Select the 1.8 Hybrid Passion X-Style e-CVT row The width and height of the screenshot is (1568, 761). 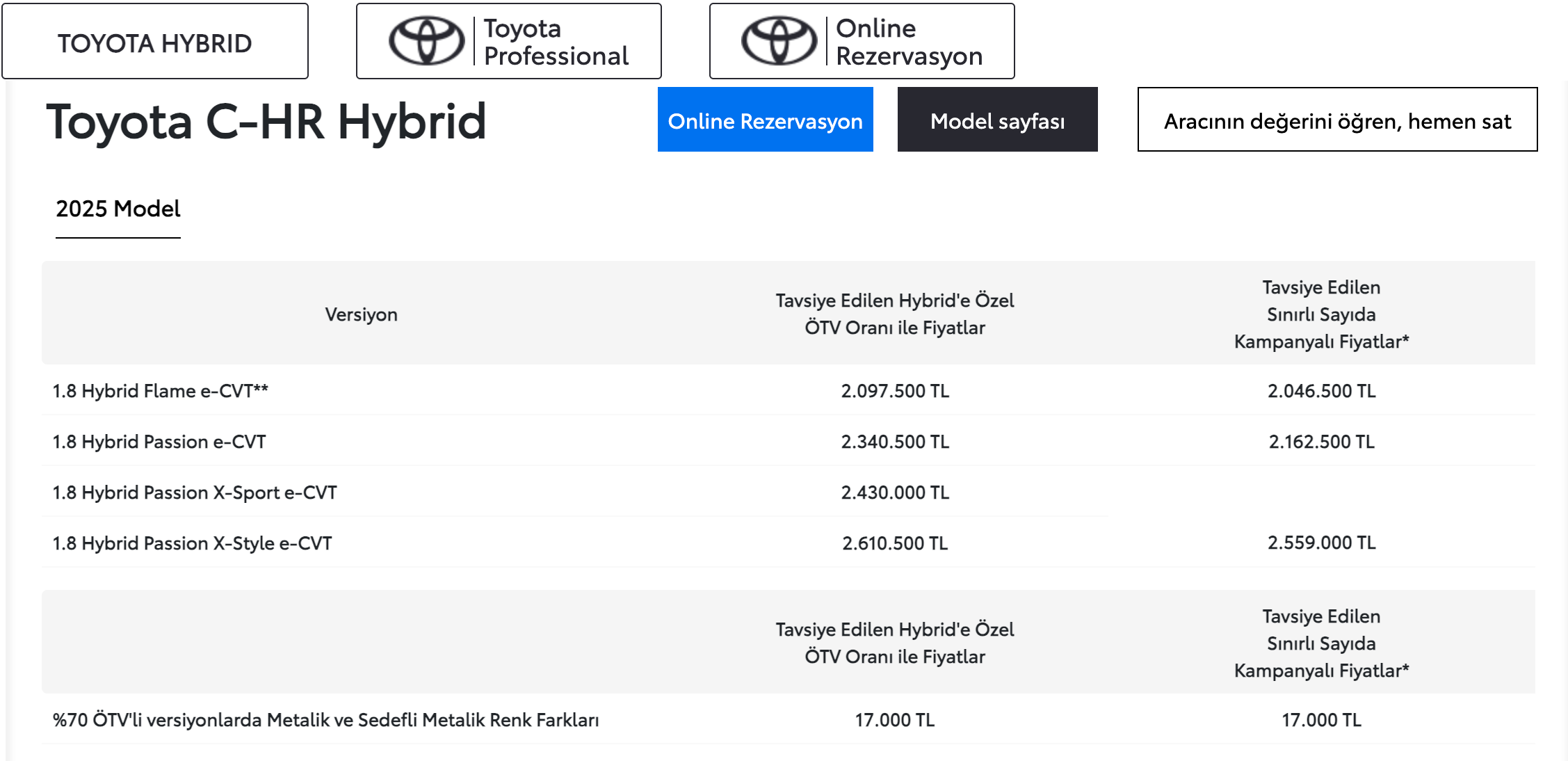click(x=789, y=543)
